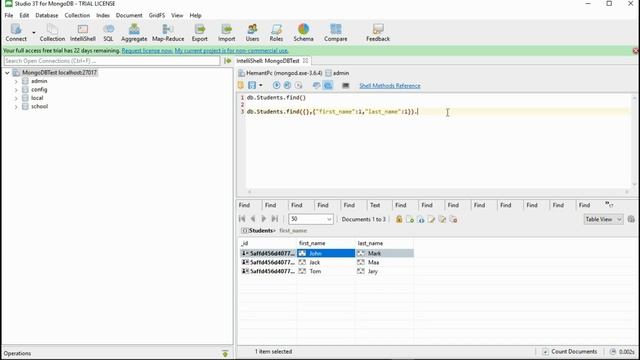
Task: Run entire script with first play icon
Action: [x=276, y=85]
